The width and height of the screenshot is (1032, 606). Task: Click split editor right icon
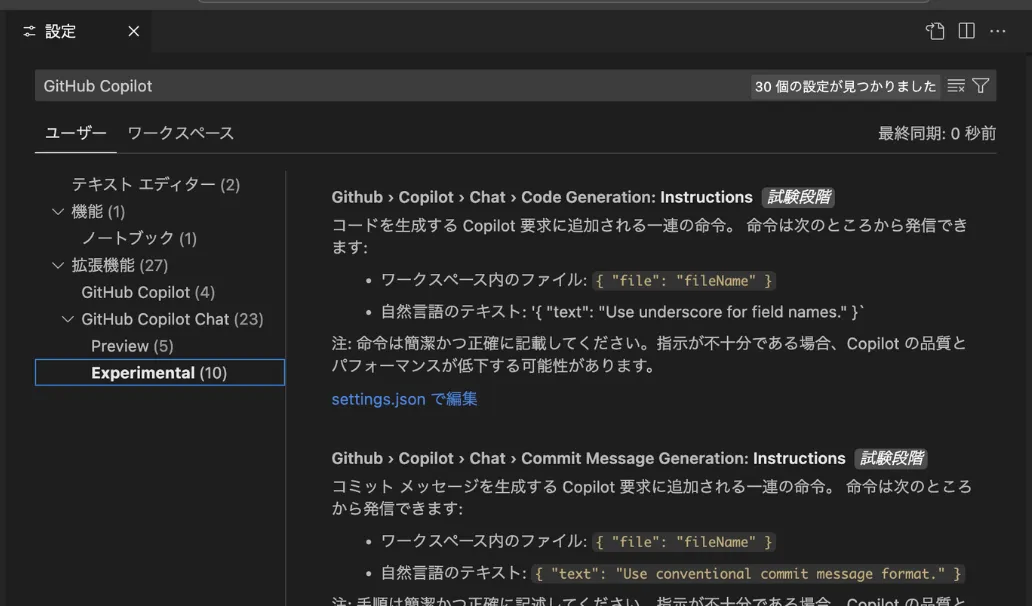[x=966, y=31]
